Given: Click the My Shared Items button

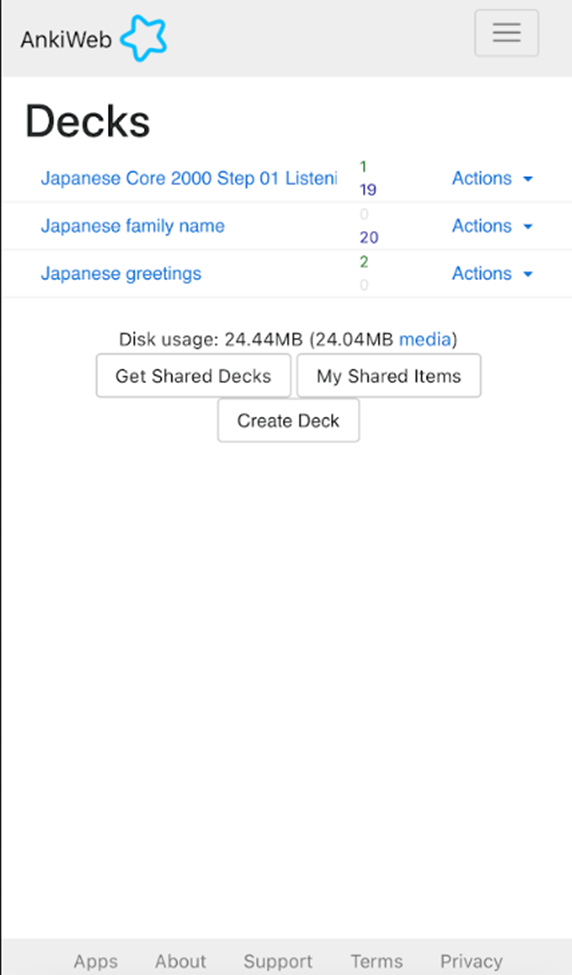Looking at the screenshot, I should pos(389,376).
